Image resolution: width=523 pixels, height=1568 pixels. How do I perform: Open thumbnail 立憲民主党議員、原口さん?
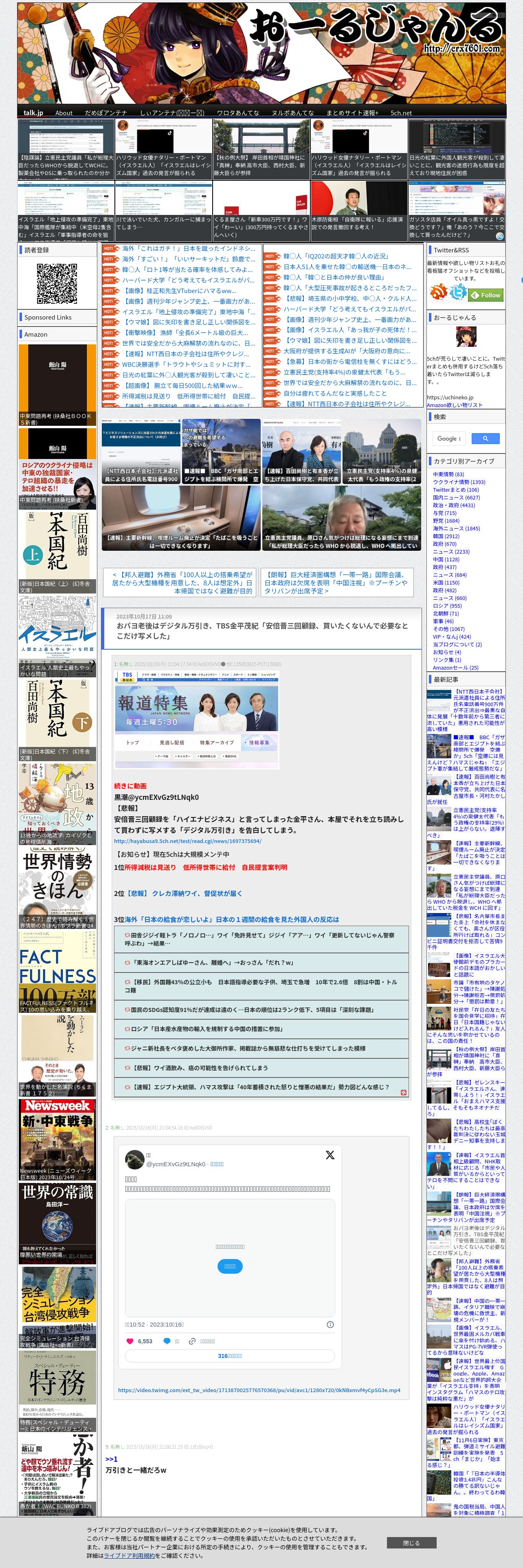(x=342, y=518)
